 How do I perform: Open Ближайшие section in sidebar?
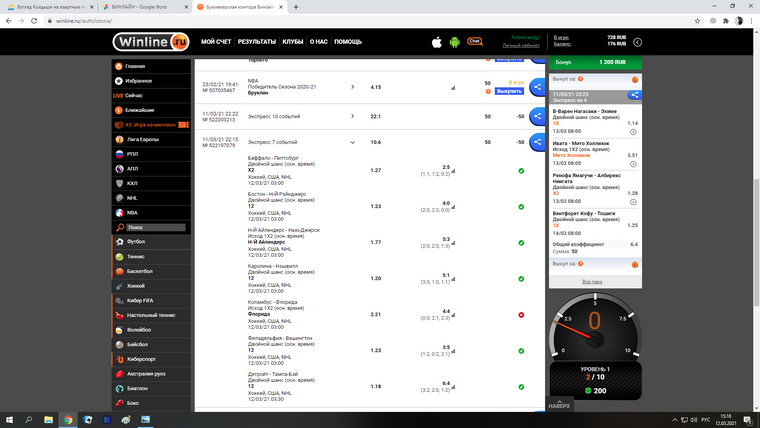151,110
